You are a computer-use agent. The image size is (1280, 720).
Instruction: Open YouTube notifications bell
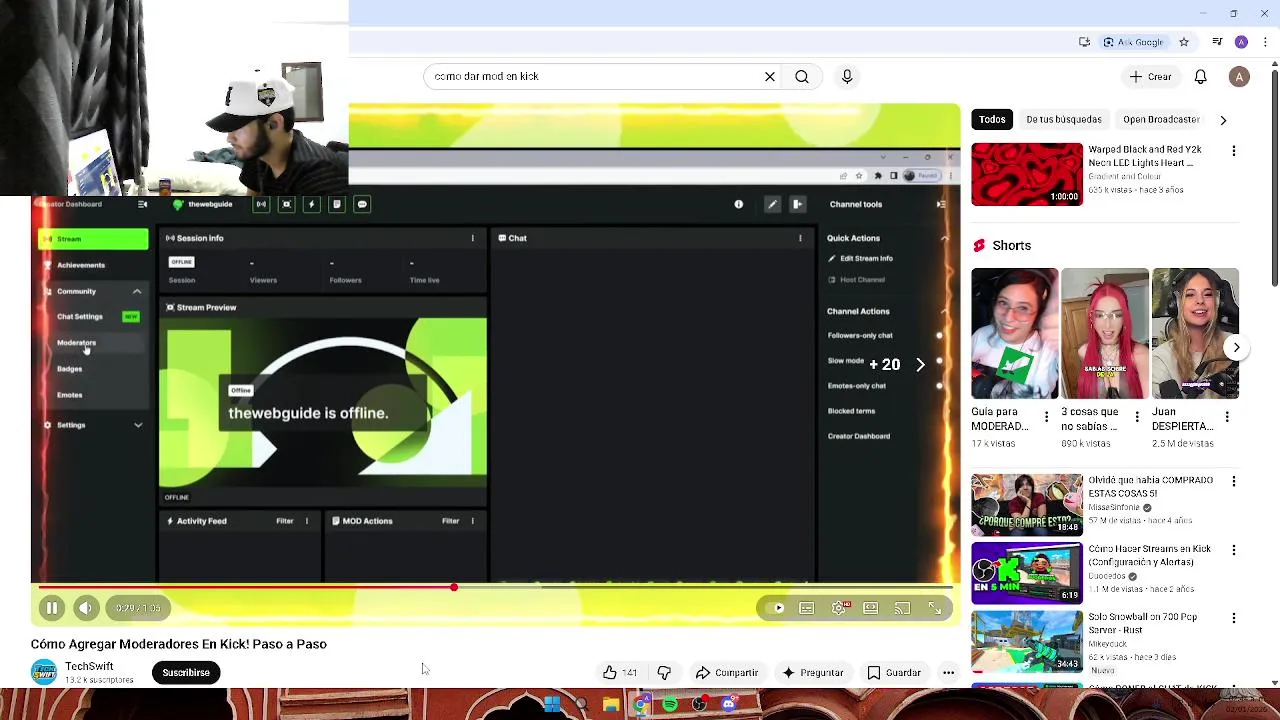click(x=1201, y=76)
